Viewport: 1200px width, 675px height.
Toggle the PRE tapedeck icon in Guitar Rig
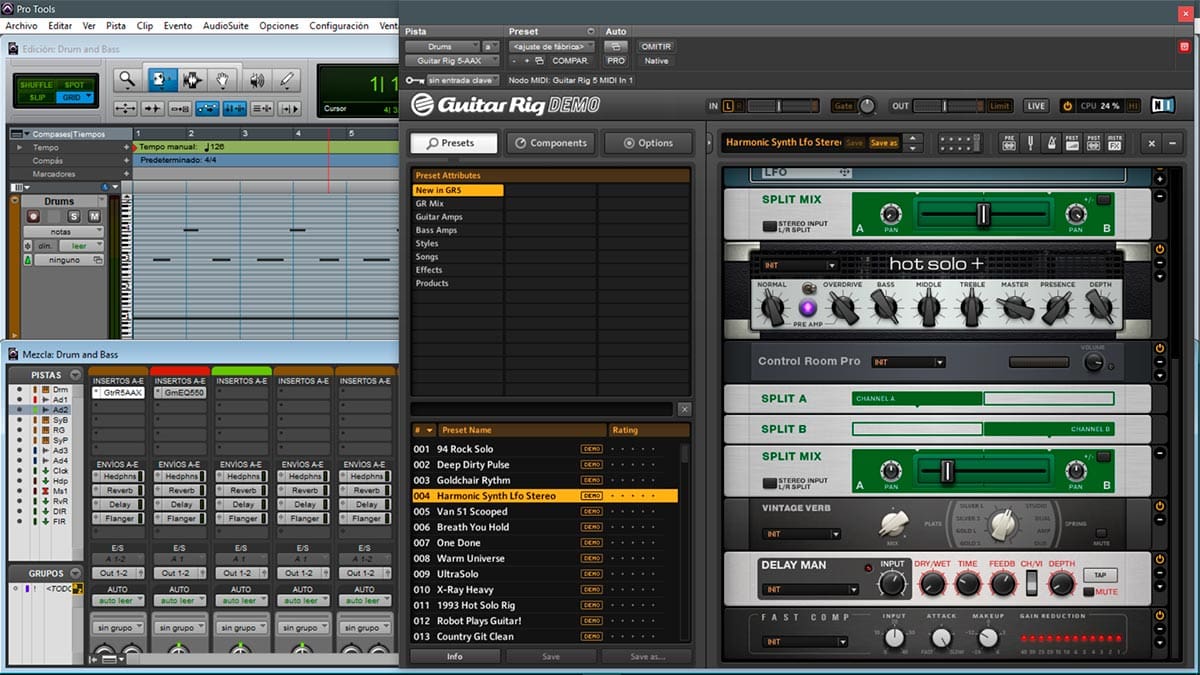[x=1009, y=143]
